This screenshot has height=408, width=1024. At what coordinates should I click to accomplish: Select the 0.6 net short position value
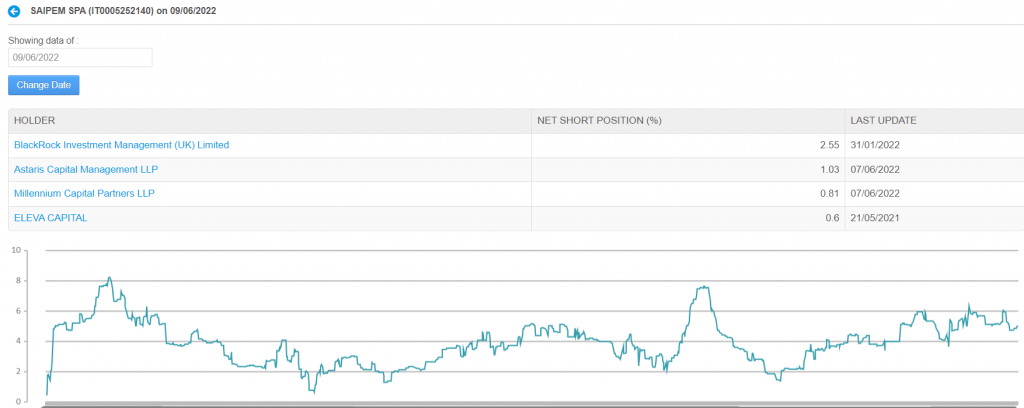tap(832, 218)
